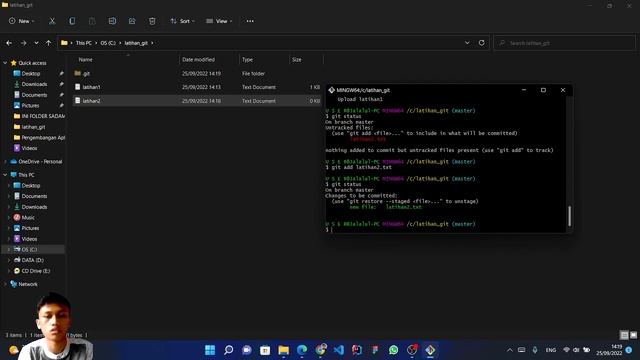Open the New dropdown menu
Screen dimensions: 640x360
(x=22, y=21)
